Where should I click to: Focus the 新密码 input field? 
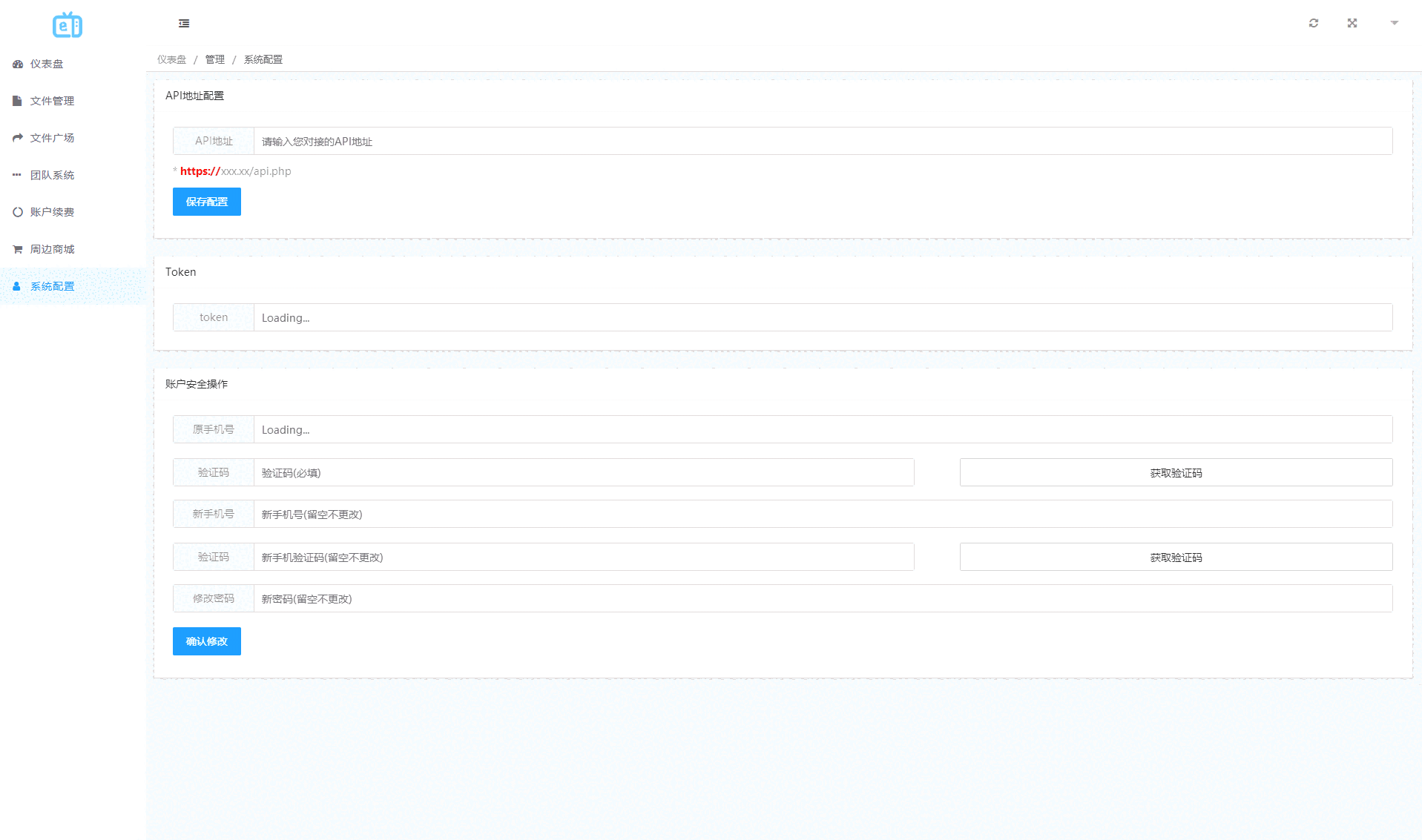pos(823,598)
